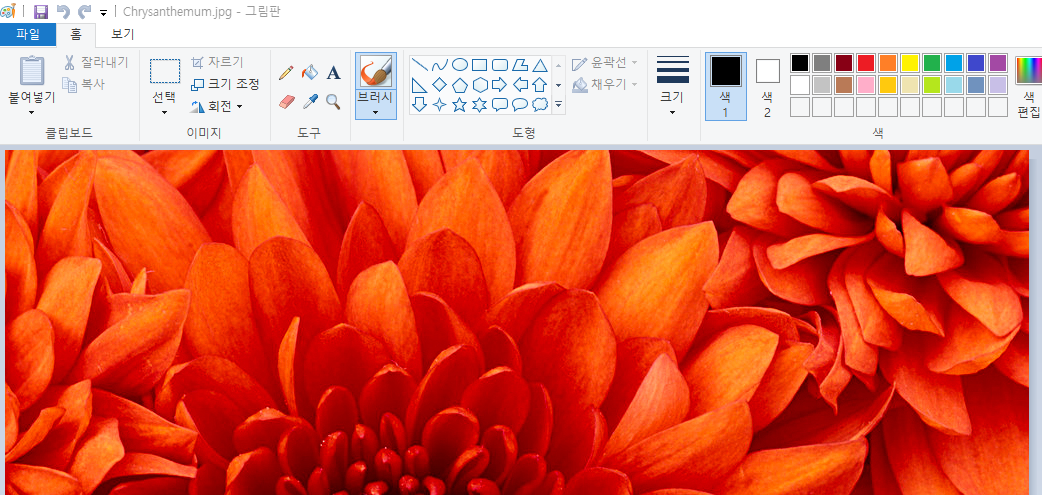Select the Diamond shape

[x=439, y=85]
